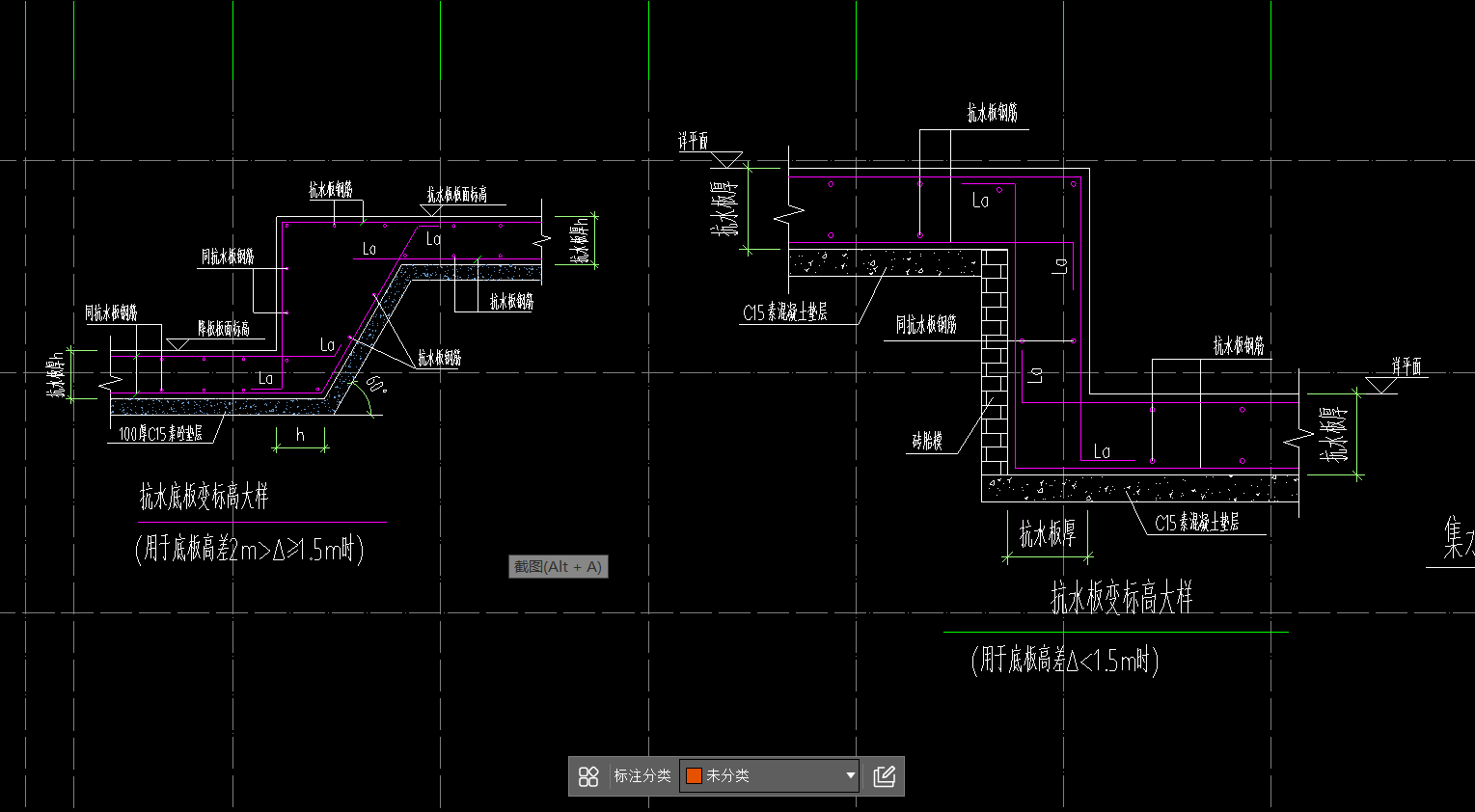The width and height of the screenshot is (1475, 812).
Task: Select vertical 抗水板厚 dimension at upper slab
Action: click(724, 207)
